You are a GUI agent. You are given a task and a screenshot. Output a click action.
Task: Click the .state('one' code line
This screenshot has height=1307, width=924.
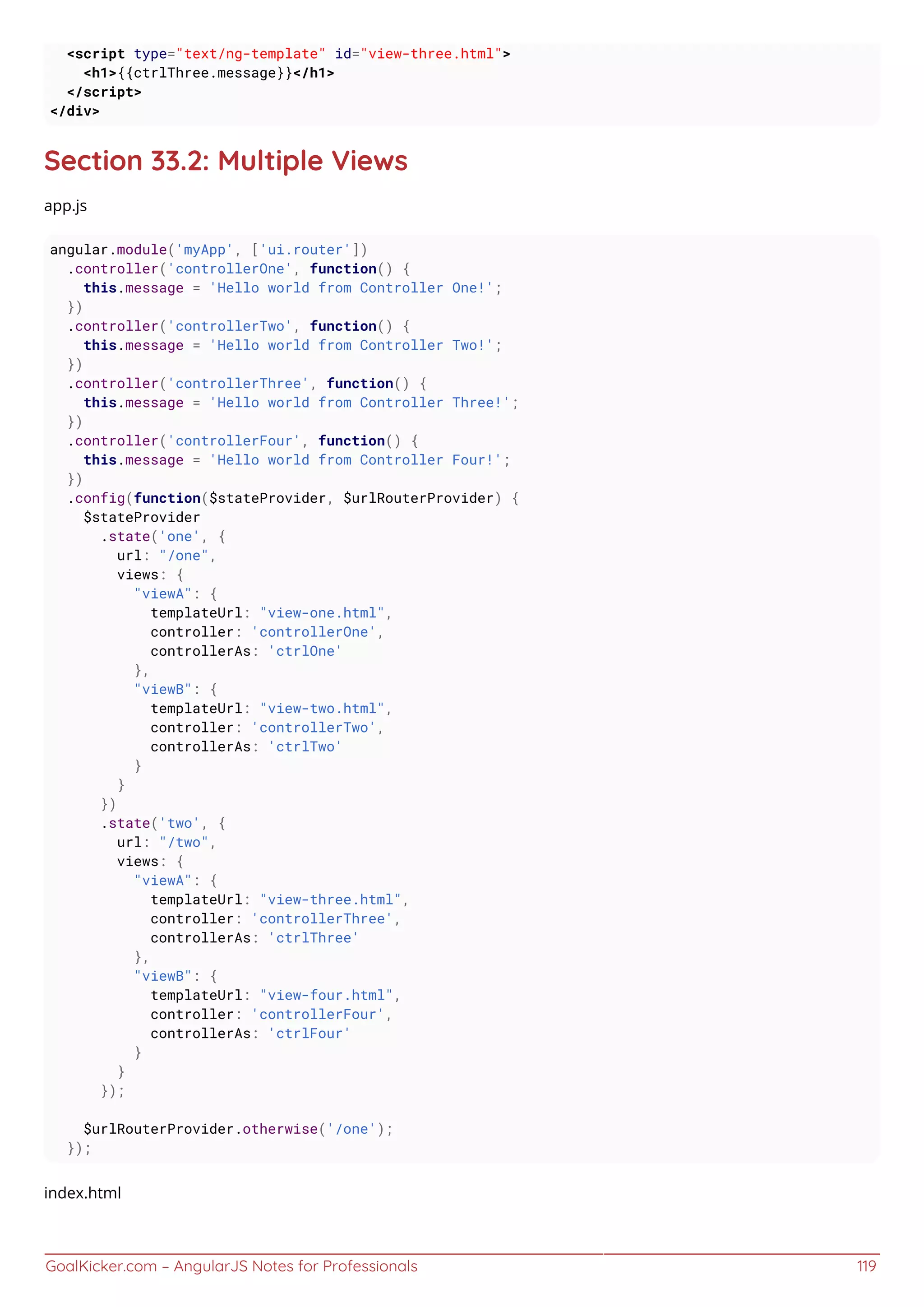pos(163,536)
